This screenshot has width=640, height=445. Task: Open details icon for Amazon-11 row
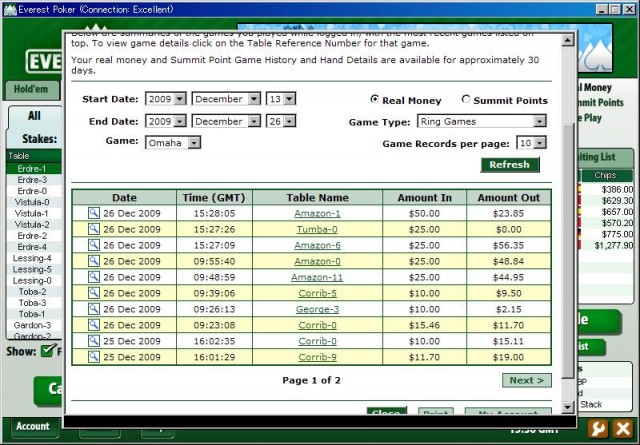[94, 277]
